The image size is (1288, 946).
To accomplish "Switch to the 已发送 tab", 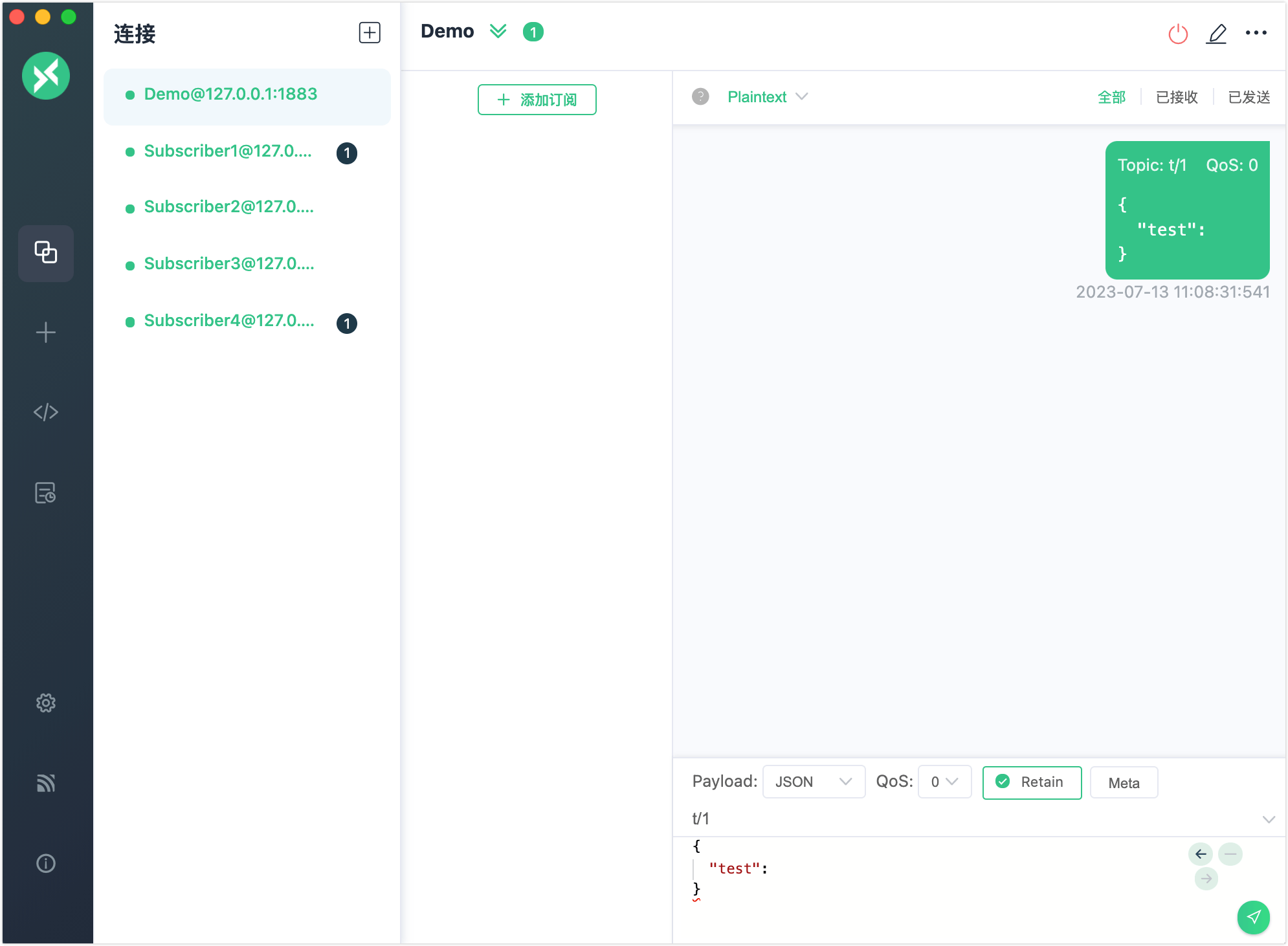I will pos(1249,96).
